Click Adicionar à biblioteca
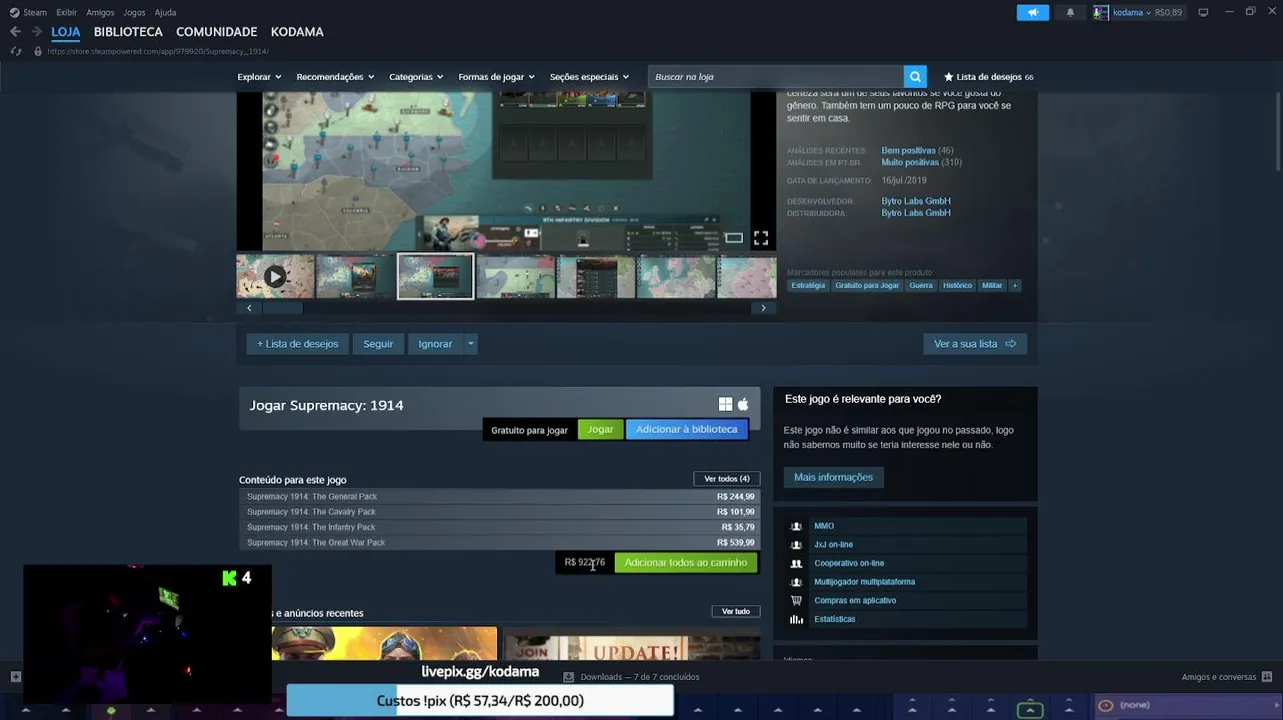The height and width of the screenshot is (720, 1283). click(687, 429)
